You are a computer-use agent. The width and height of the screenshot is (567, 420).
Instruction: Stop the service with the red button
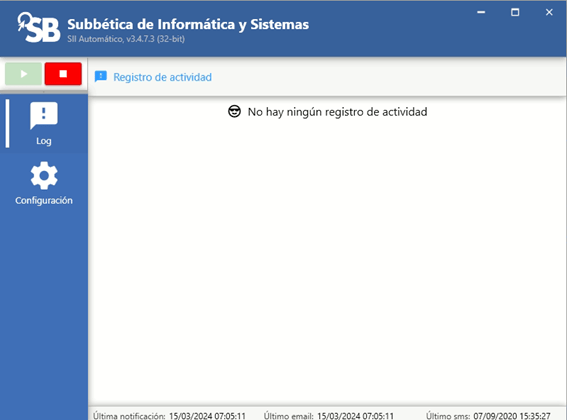[63, 74]
